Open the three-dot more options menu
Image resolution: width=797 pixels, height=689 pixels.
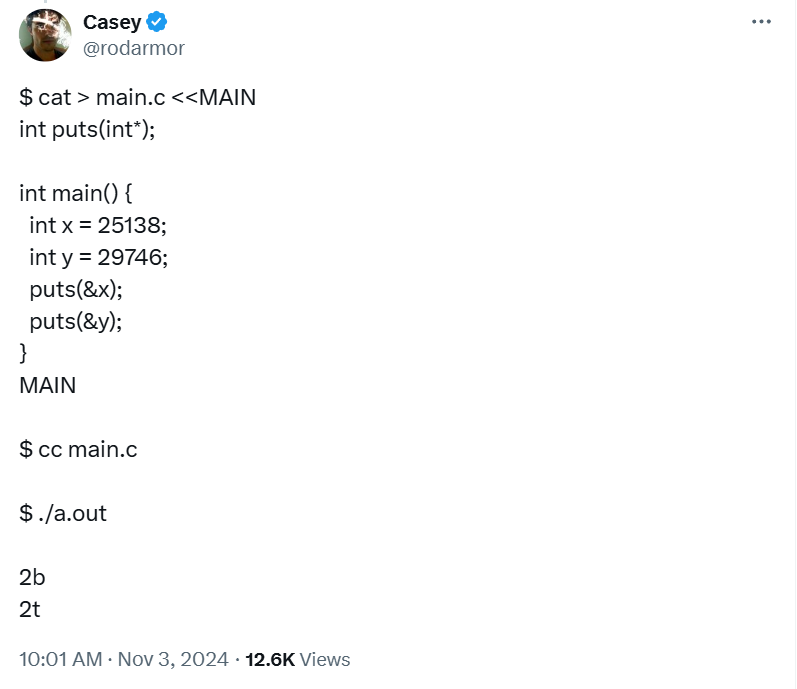pyautogui.click(x=761, y=22)
